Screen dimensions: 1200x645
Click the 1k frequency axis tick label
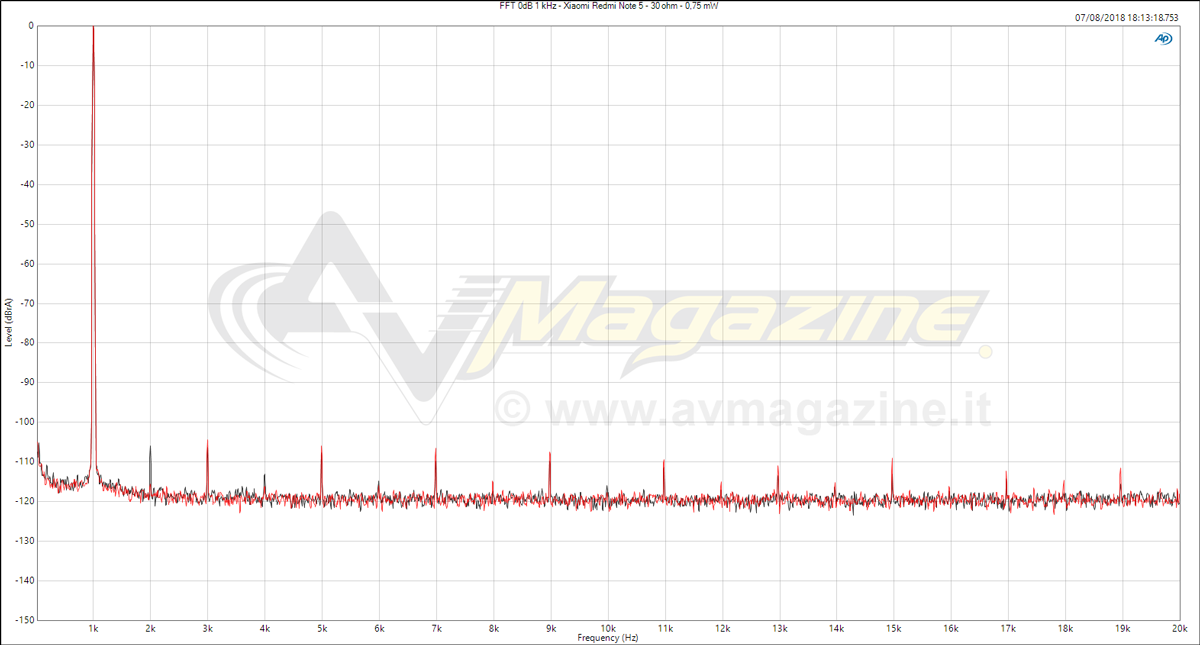[93, 629]
